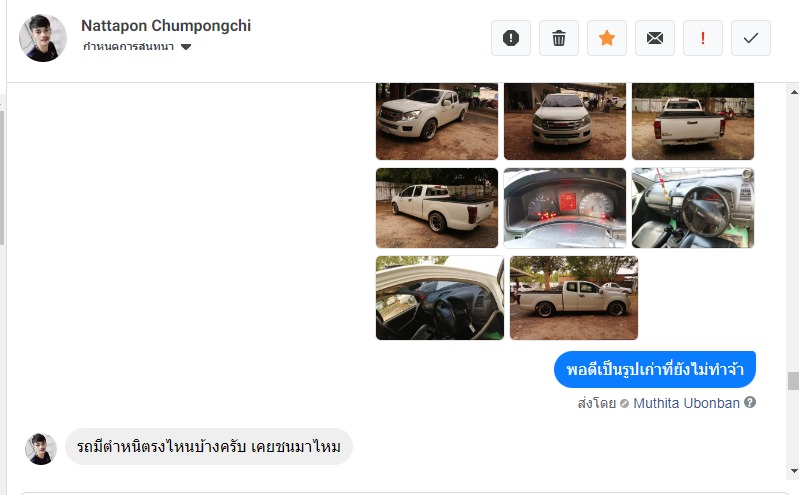Screen dimensions: 799x495
Task: Open front-angle white pickup photo
Action: (x=437, y=121)
